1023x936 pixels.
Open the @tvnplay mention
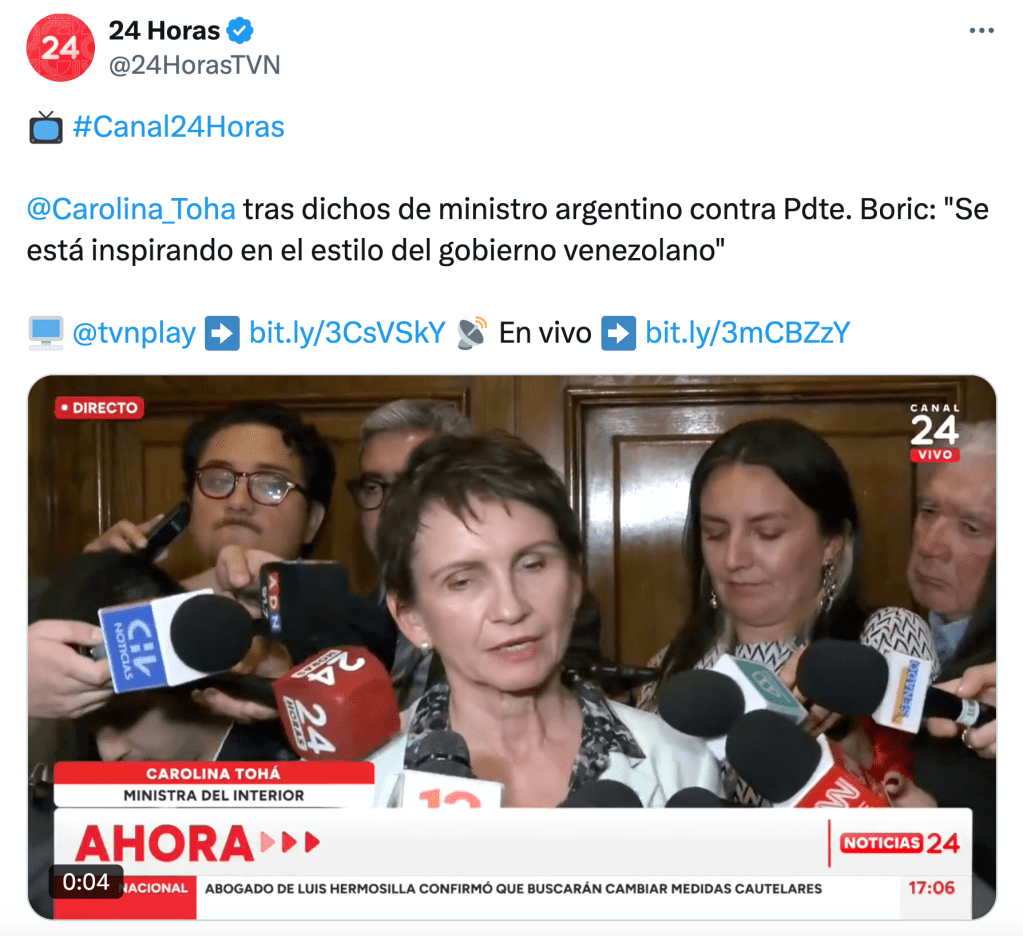click(x=134, y=333)
